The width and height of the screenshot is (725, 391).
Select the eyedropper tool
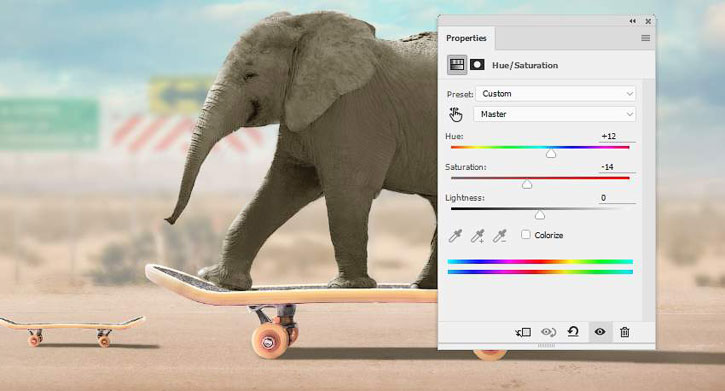455,236
